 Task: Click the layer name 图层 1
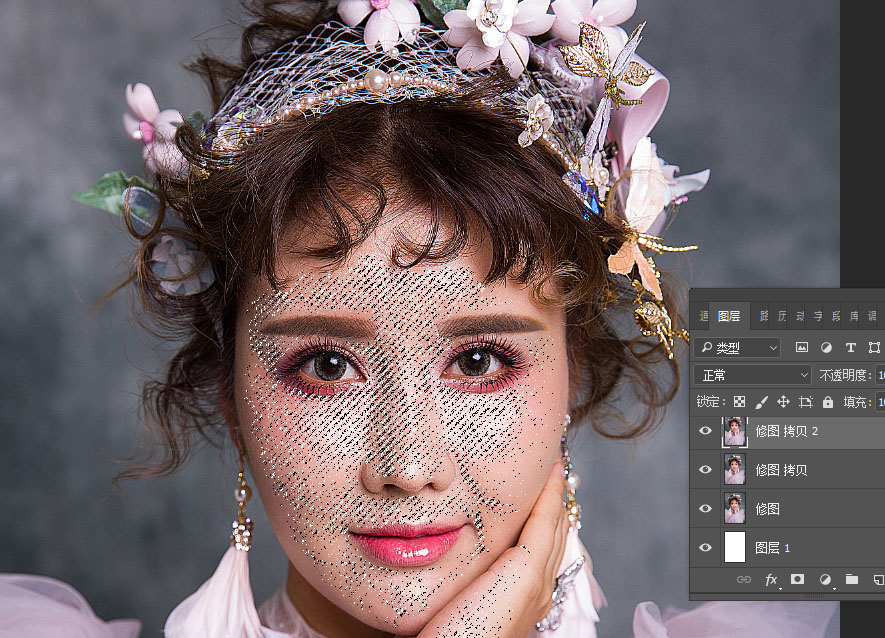point(773,548)
